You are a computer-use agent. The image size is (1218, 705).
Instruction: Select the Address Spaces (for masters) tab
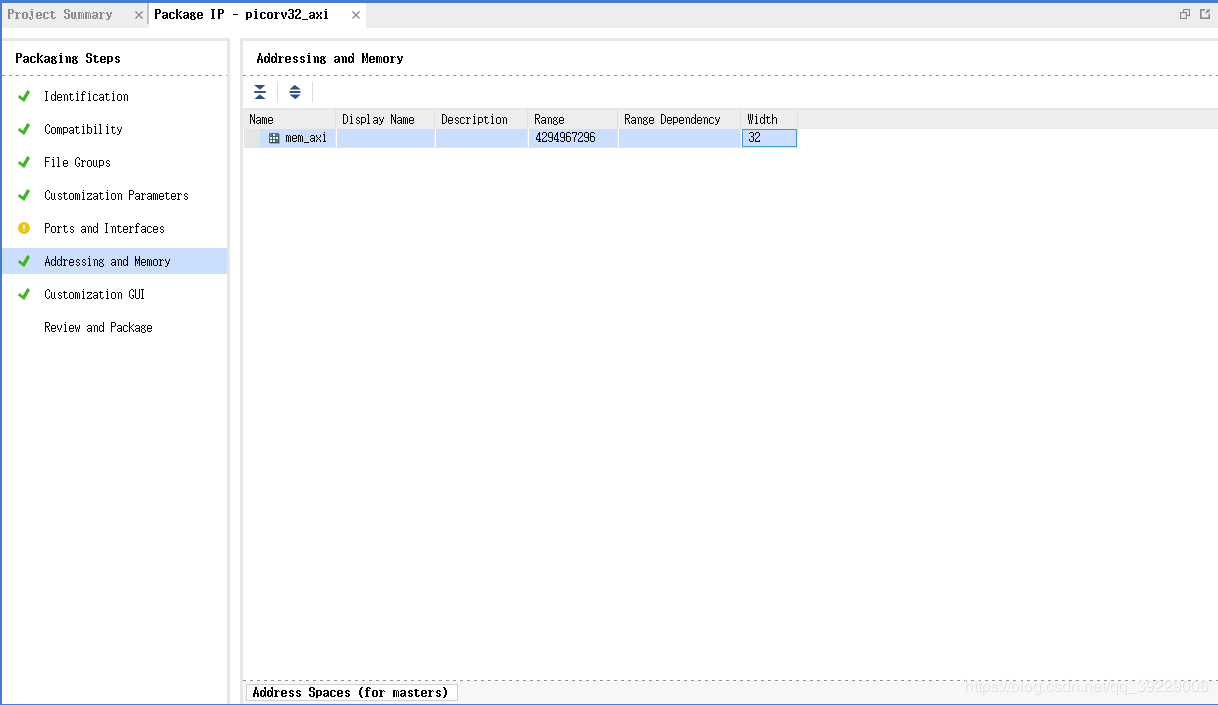click(x=351, y=692)
